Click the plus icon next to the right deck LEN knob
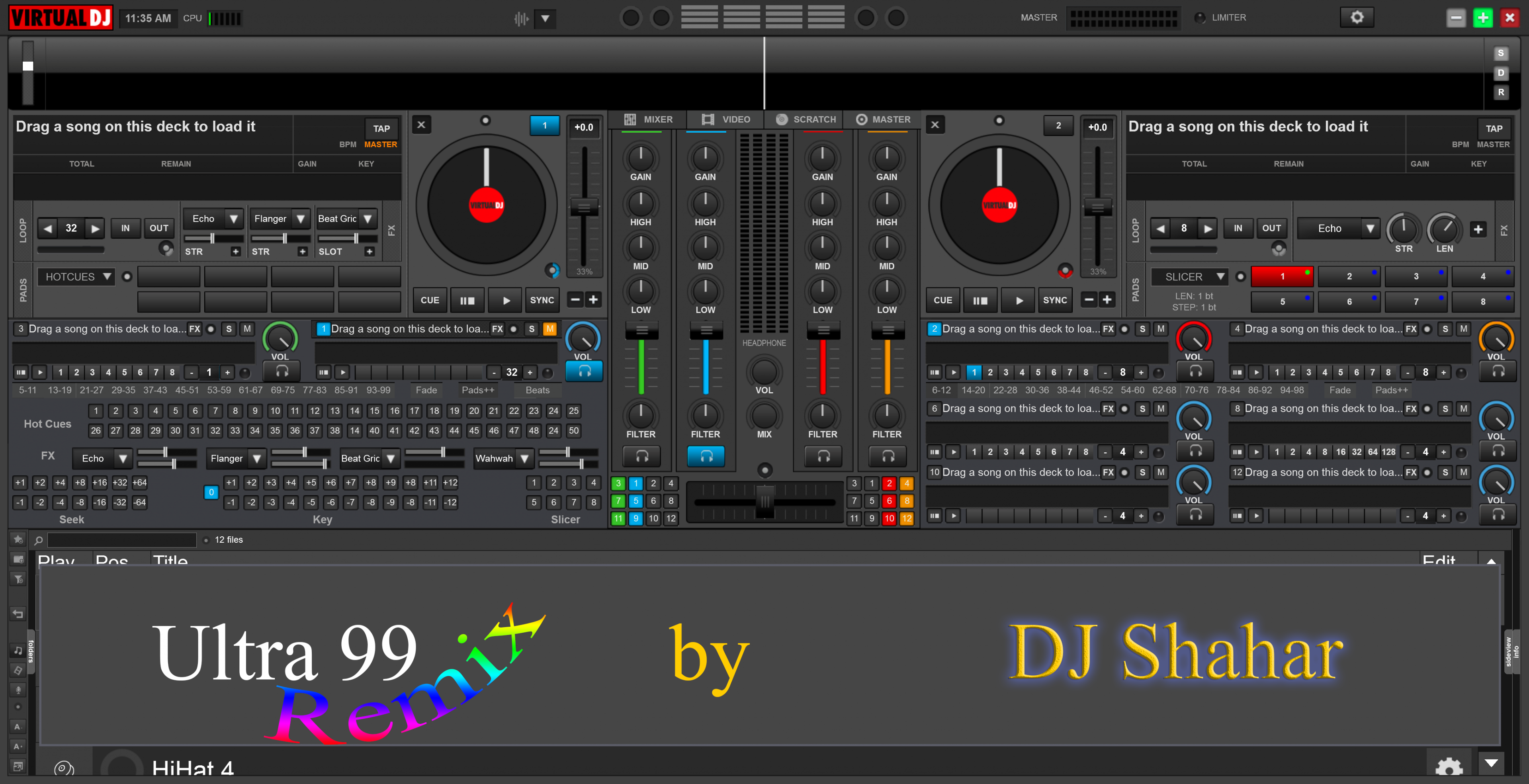The width and height of the screenshot is (1529, 784). (1478, 229)
